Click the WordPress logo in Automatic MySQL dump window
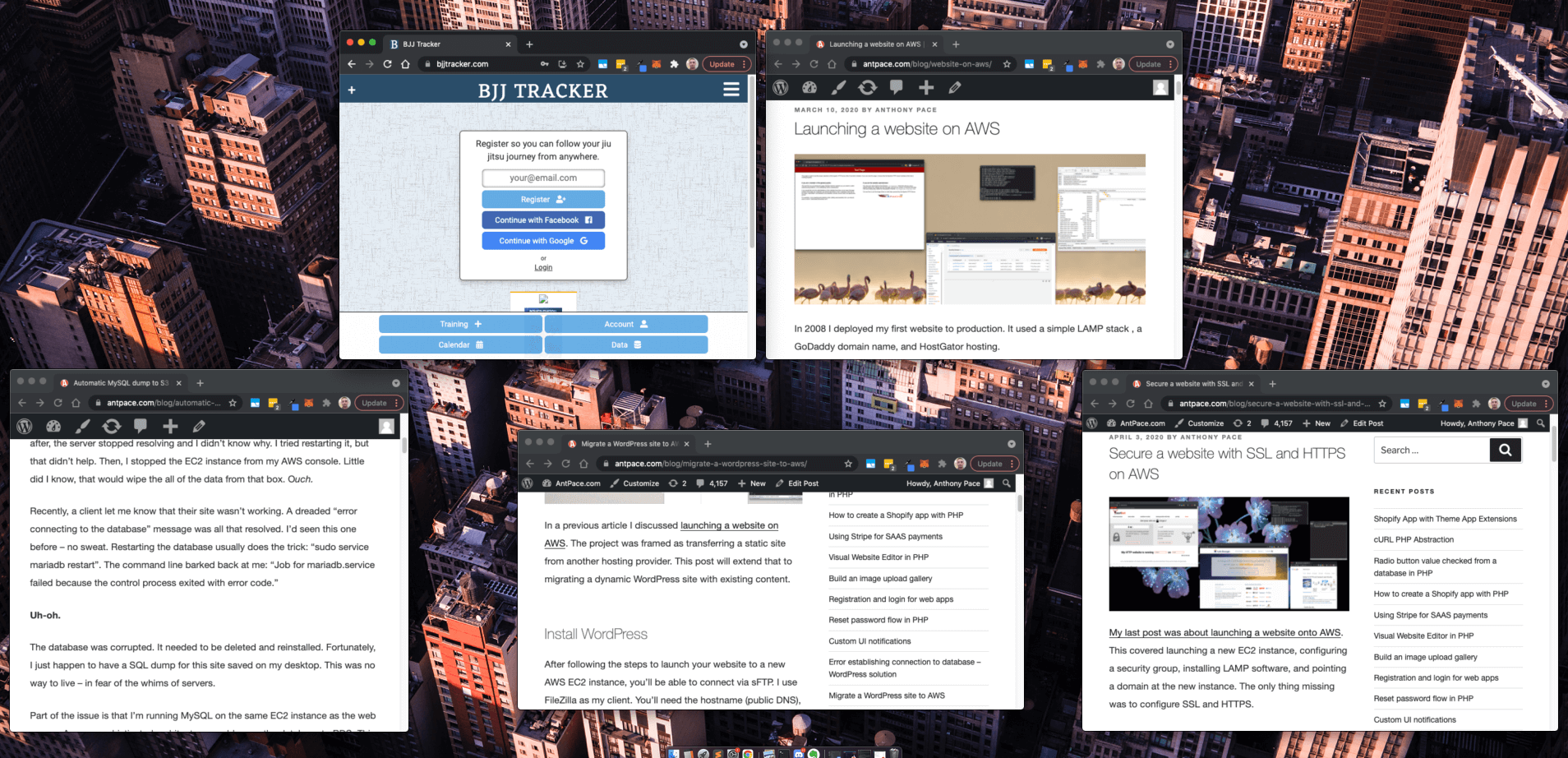Viewport: 1568px width, 758px height. pyautogui.click(x=25, y=426)
